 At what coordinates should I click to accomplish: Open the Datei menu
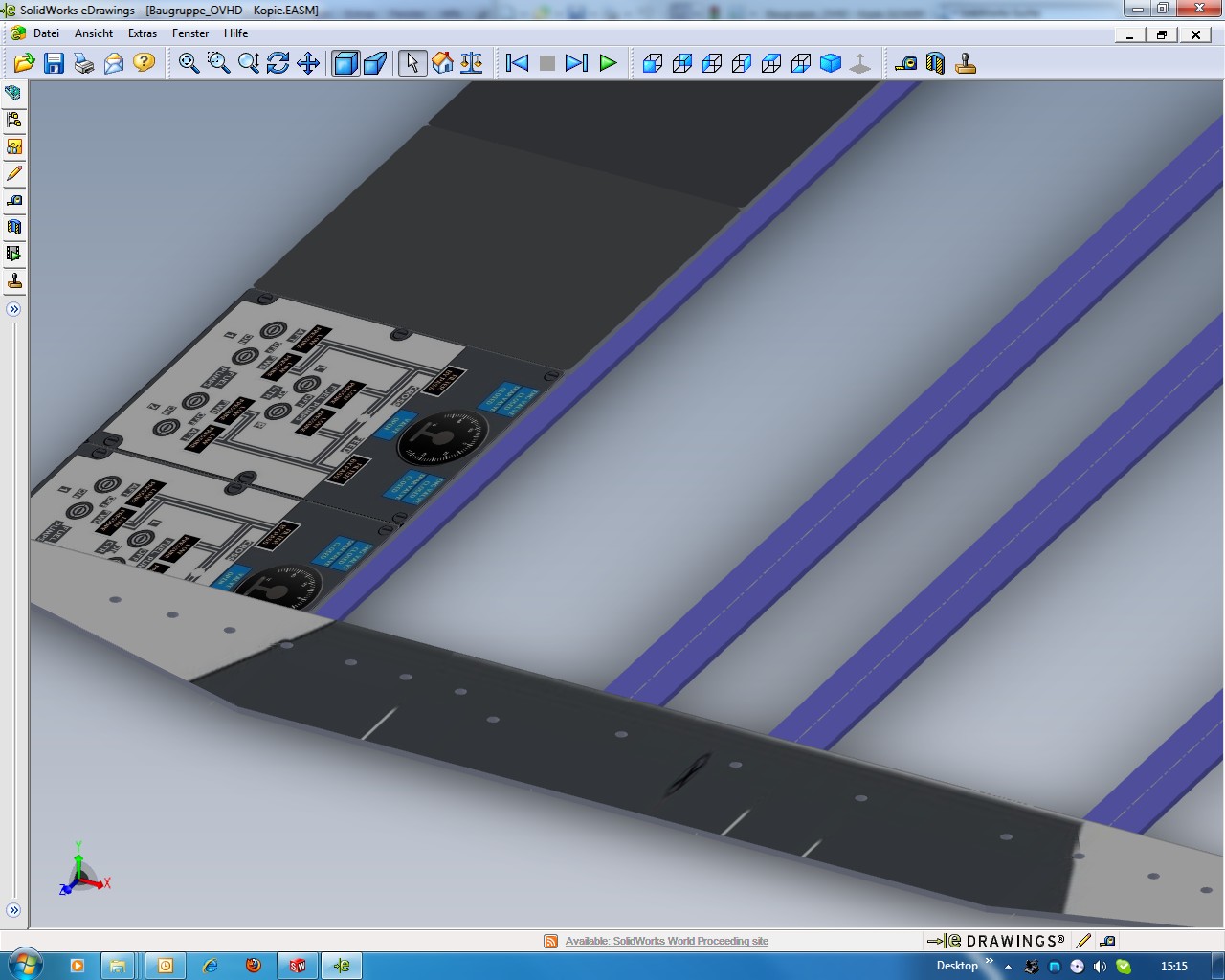(x=46, y=33)
